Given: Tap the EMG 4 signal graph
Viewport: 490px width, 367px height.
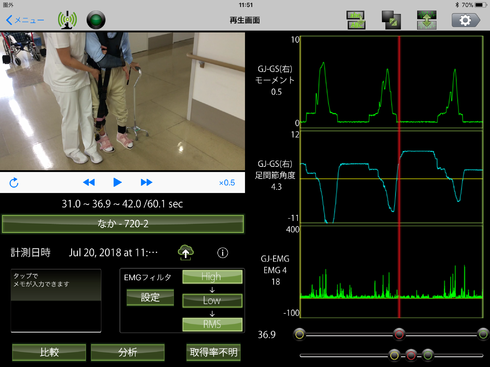Looking at the screenshot, I should (x=392, y=272).
